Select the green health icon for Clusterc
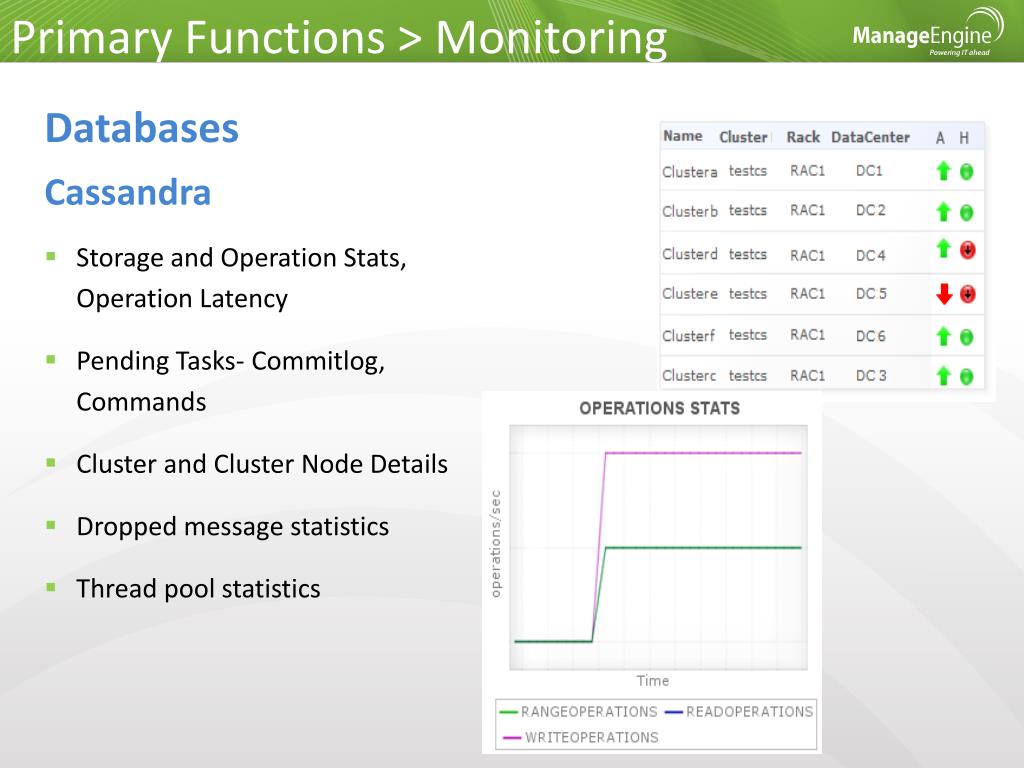This screenshot has width=1024, height=768. (967, 376)
